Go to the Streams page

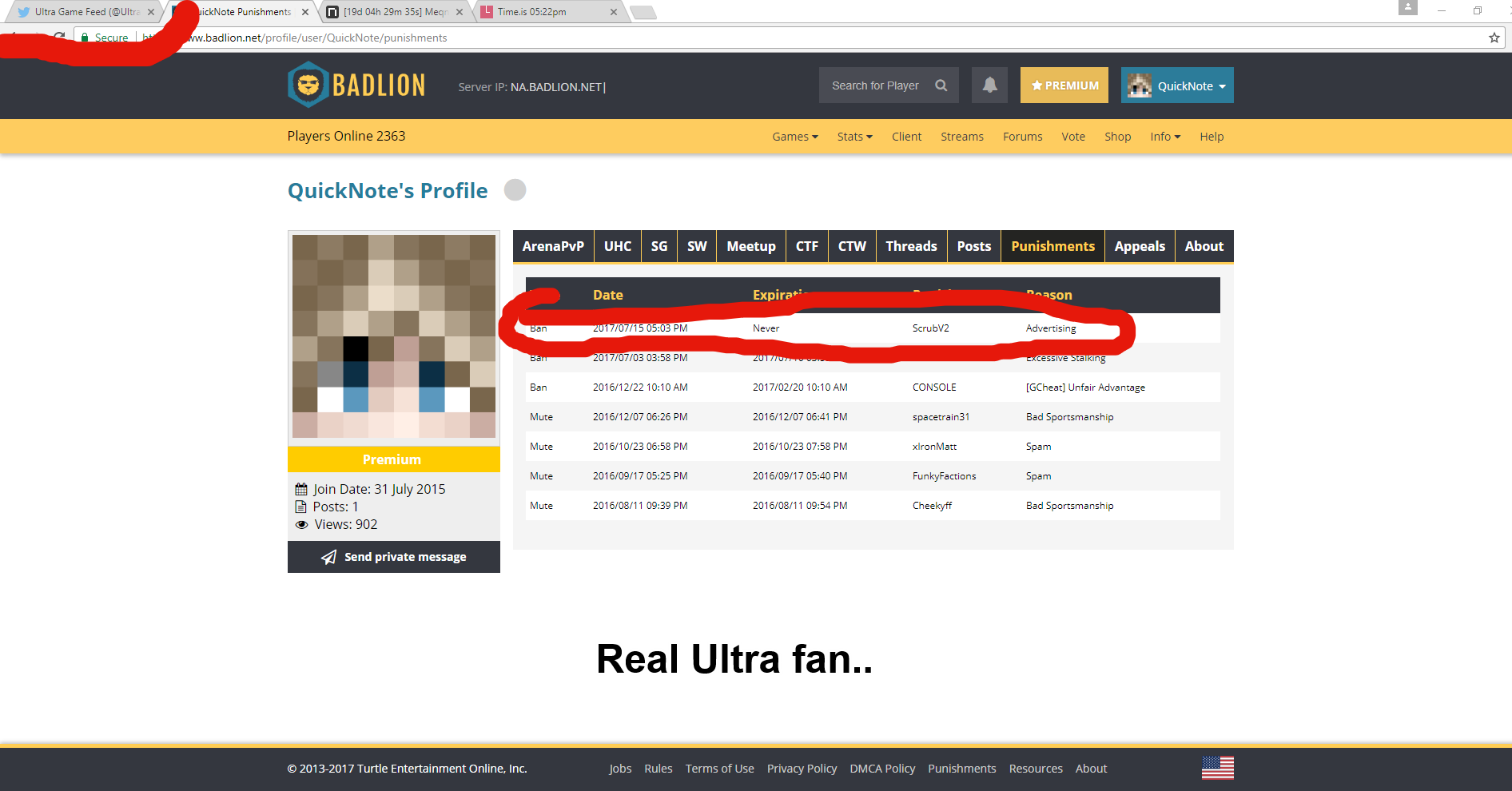(962, 137)
